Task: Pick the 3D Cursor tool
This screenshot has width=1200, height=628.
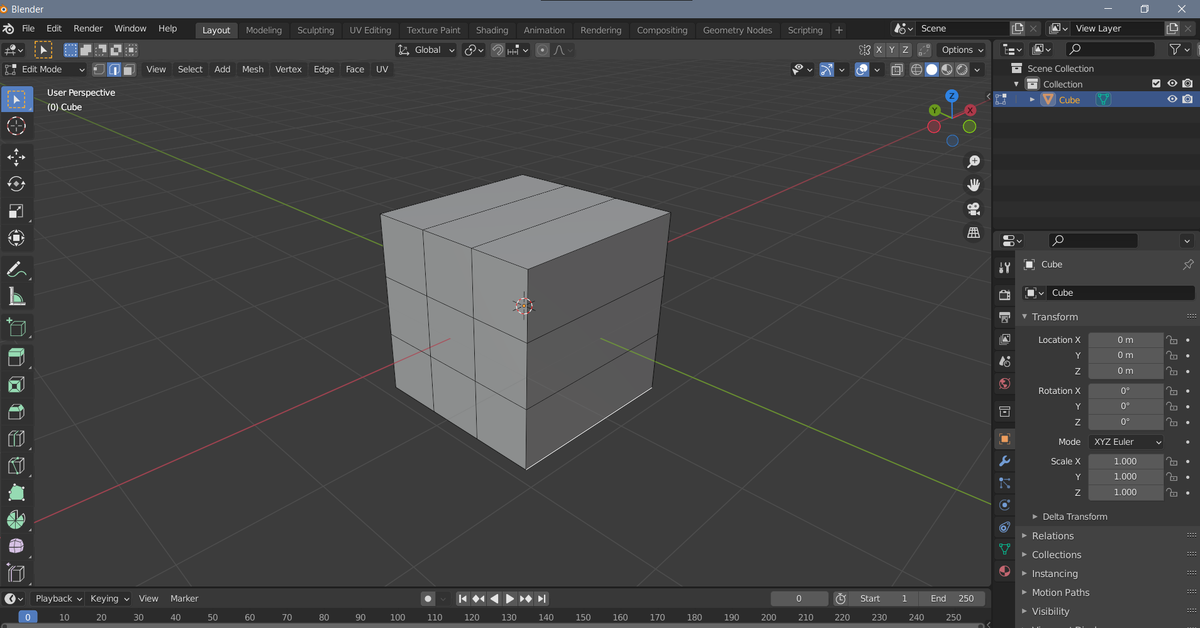Action: 16,126
